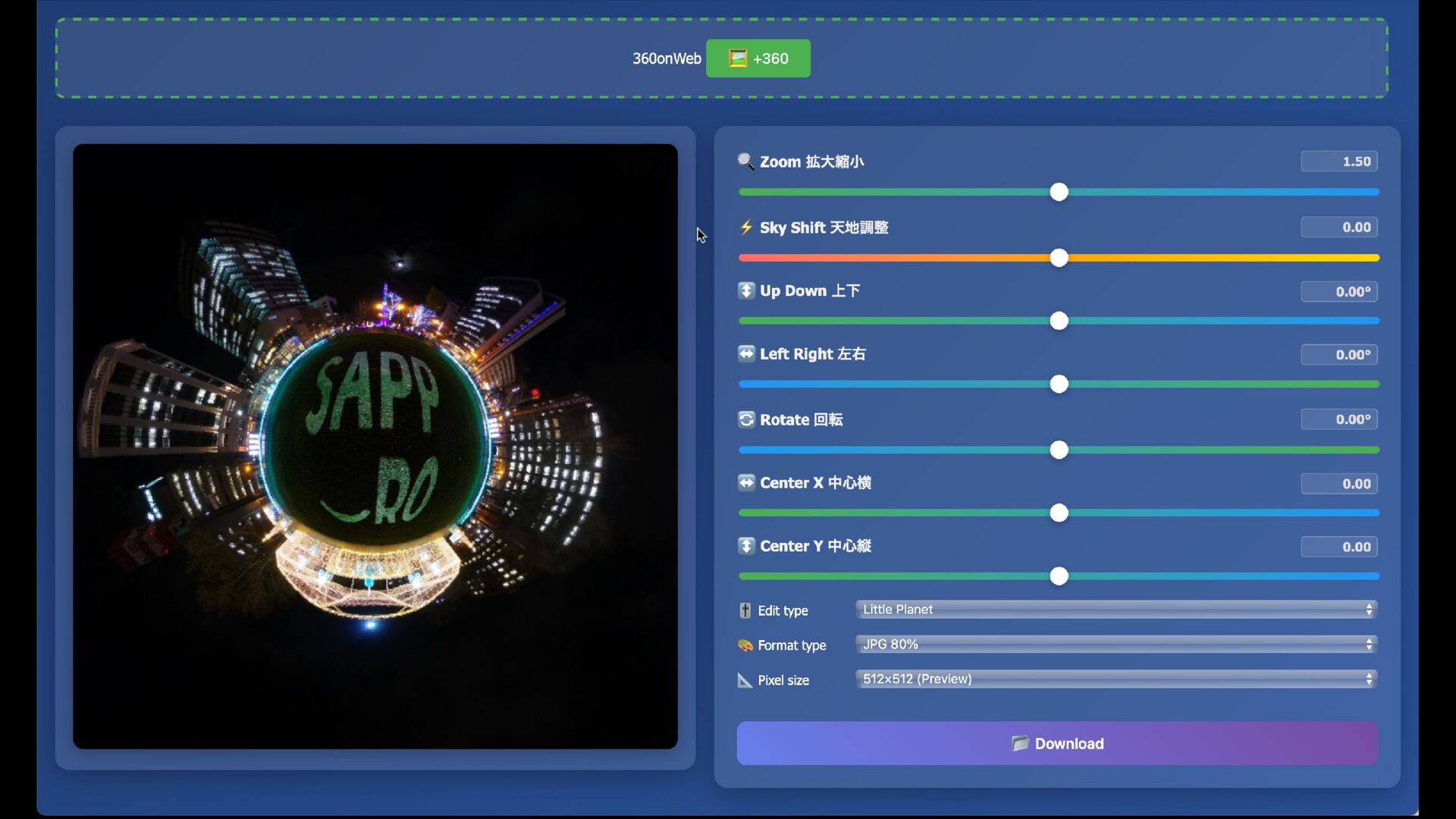Click the Up Down degrees value field

point(1339,292)
